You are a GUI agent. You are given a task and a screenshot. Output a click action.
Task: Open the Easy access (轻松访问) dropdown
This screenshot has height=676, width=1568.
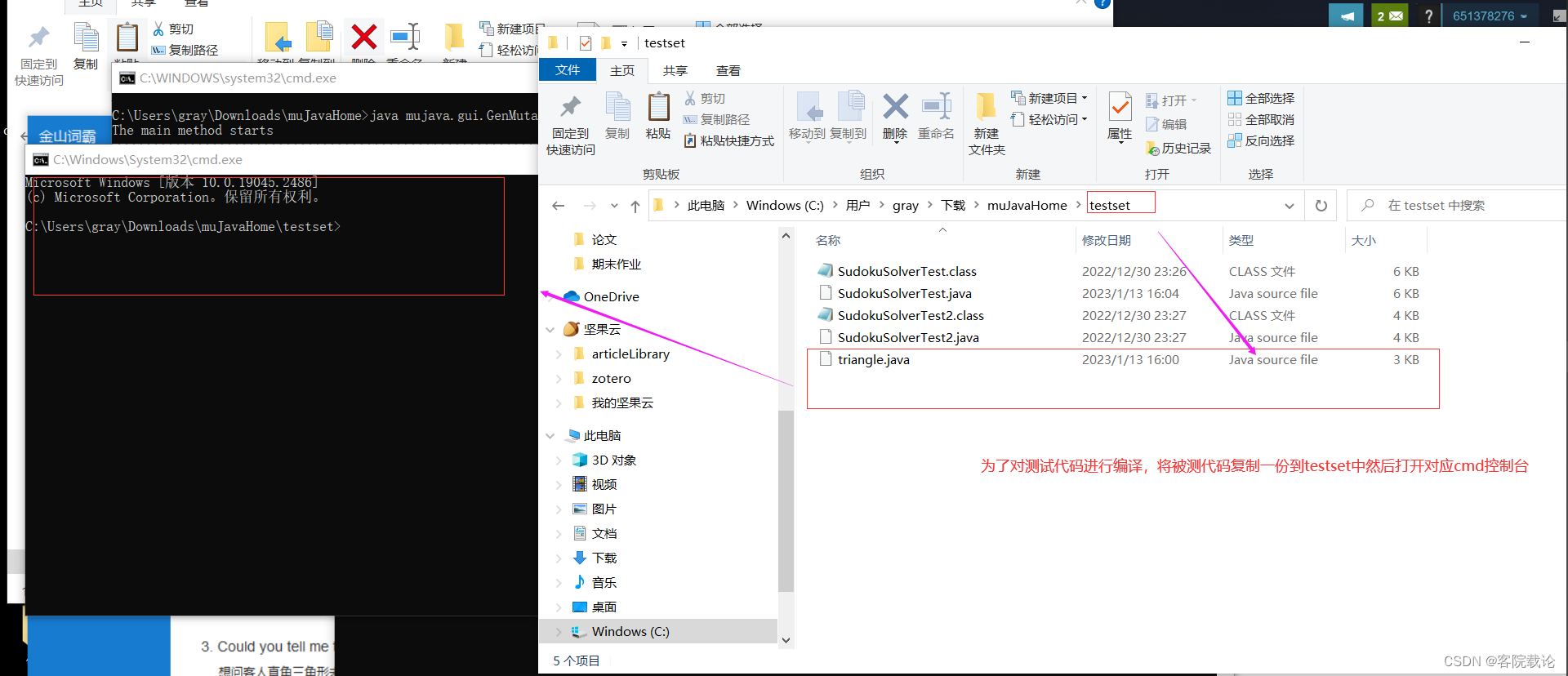tap(1049, 119)
